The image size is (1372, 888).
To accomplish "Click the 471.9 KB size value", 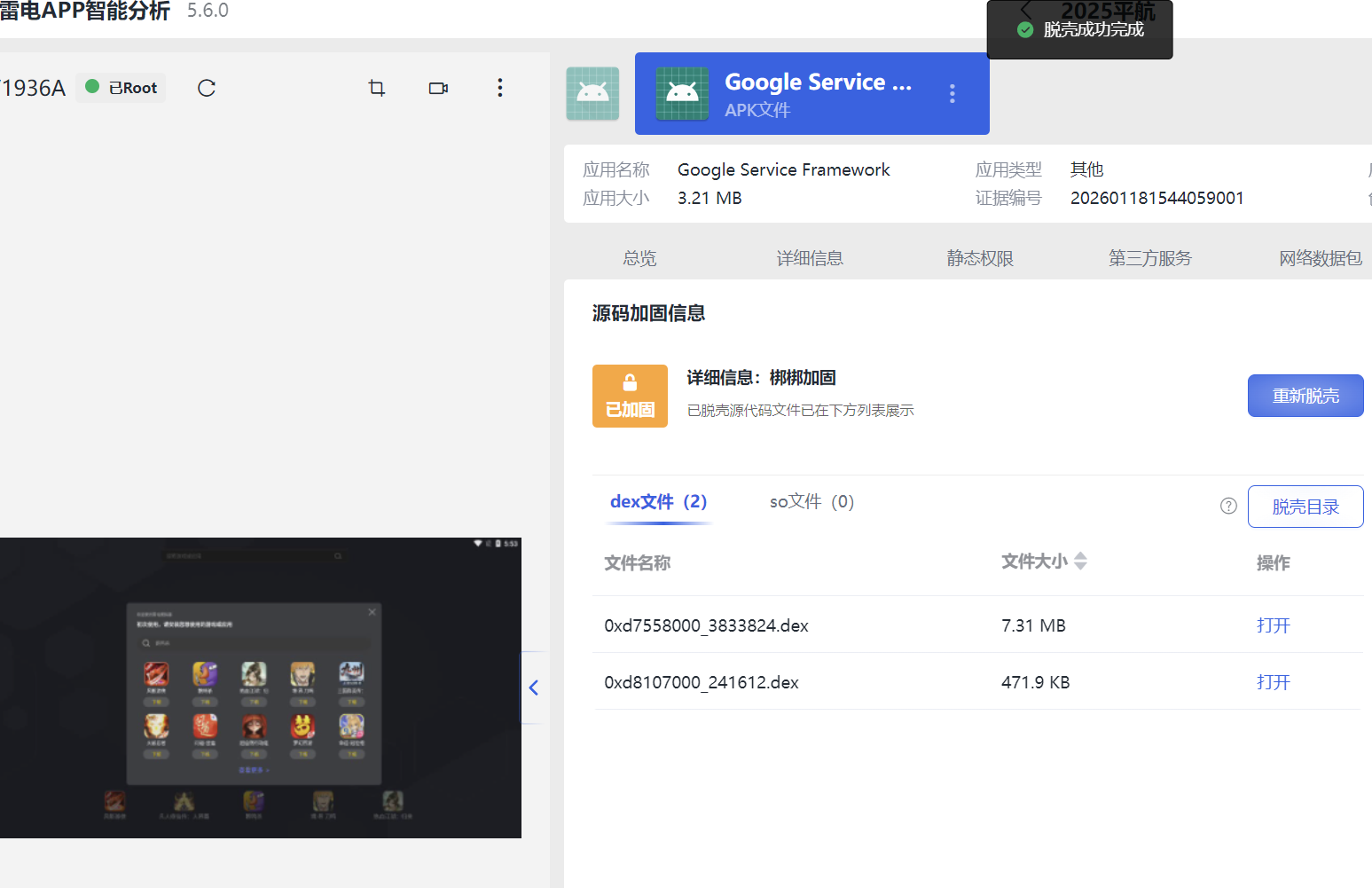I will pyautogui.click(x=1036, y=682).
